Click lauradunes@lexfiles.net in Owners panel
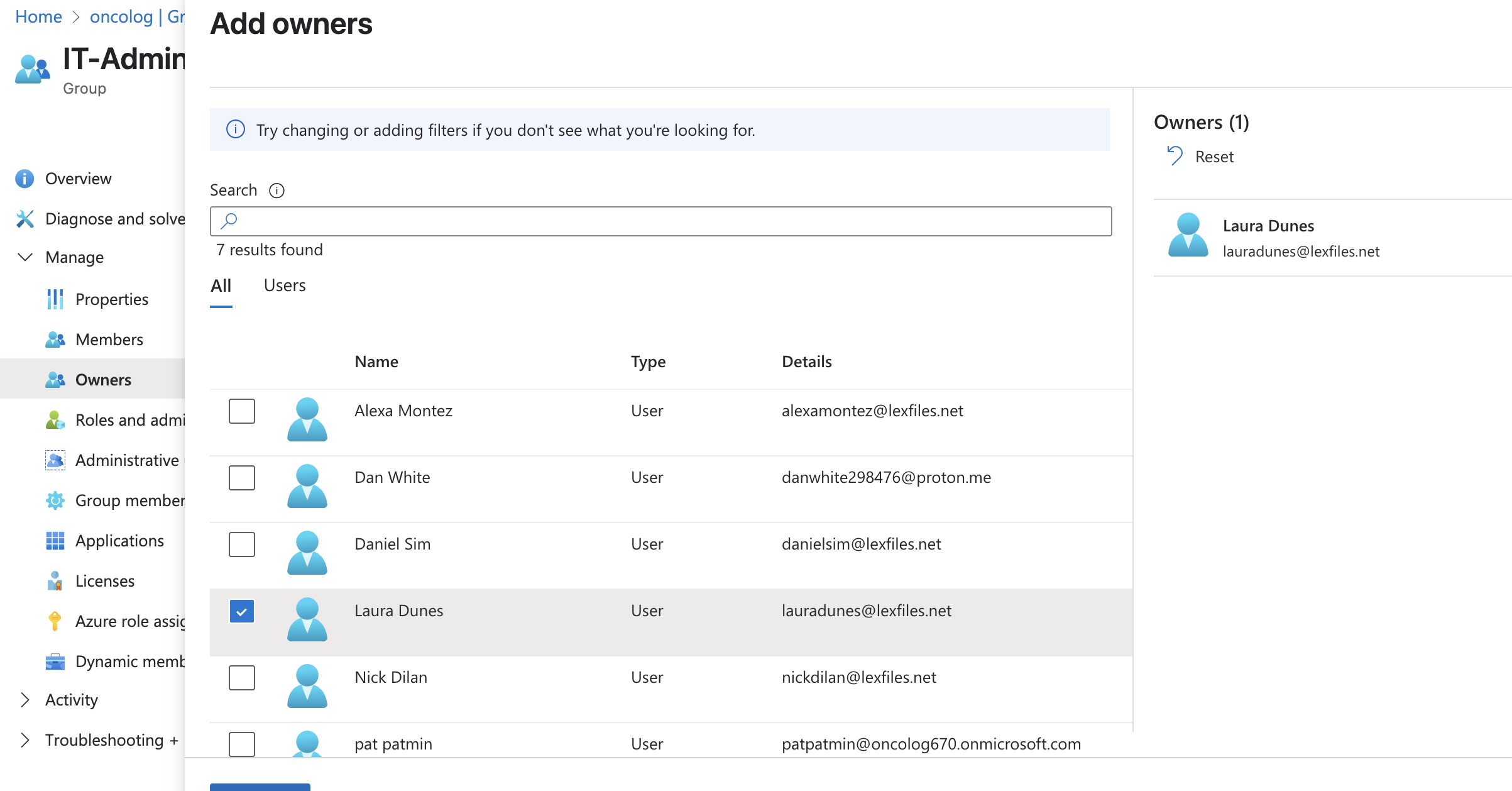Image resolution: width=1512 pixels, height=791 pixels. pyautogui.click(x=1301, y=252)
